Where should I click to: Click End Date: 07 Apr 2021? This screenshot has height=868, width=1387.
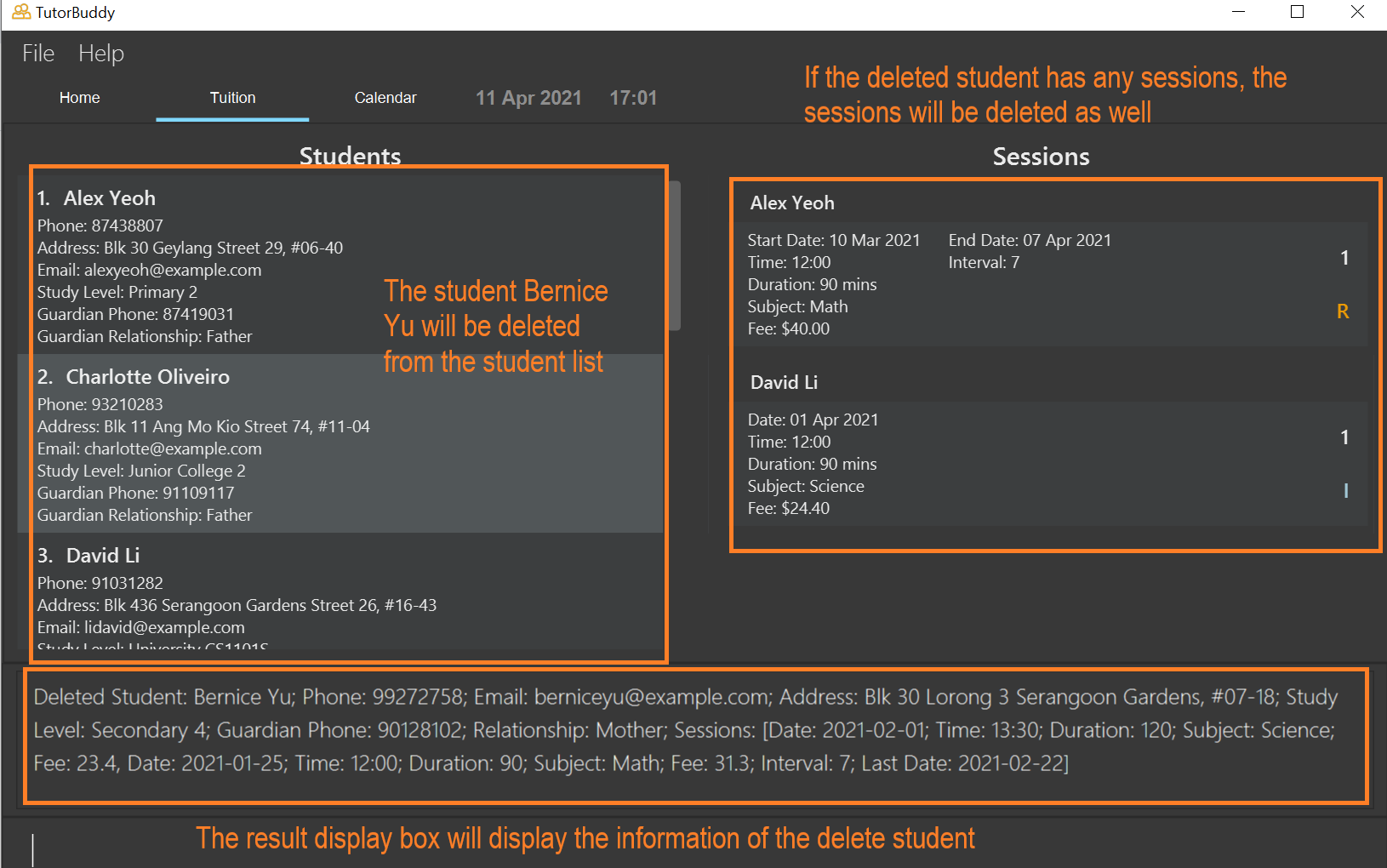(x=1030, y=240)
